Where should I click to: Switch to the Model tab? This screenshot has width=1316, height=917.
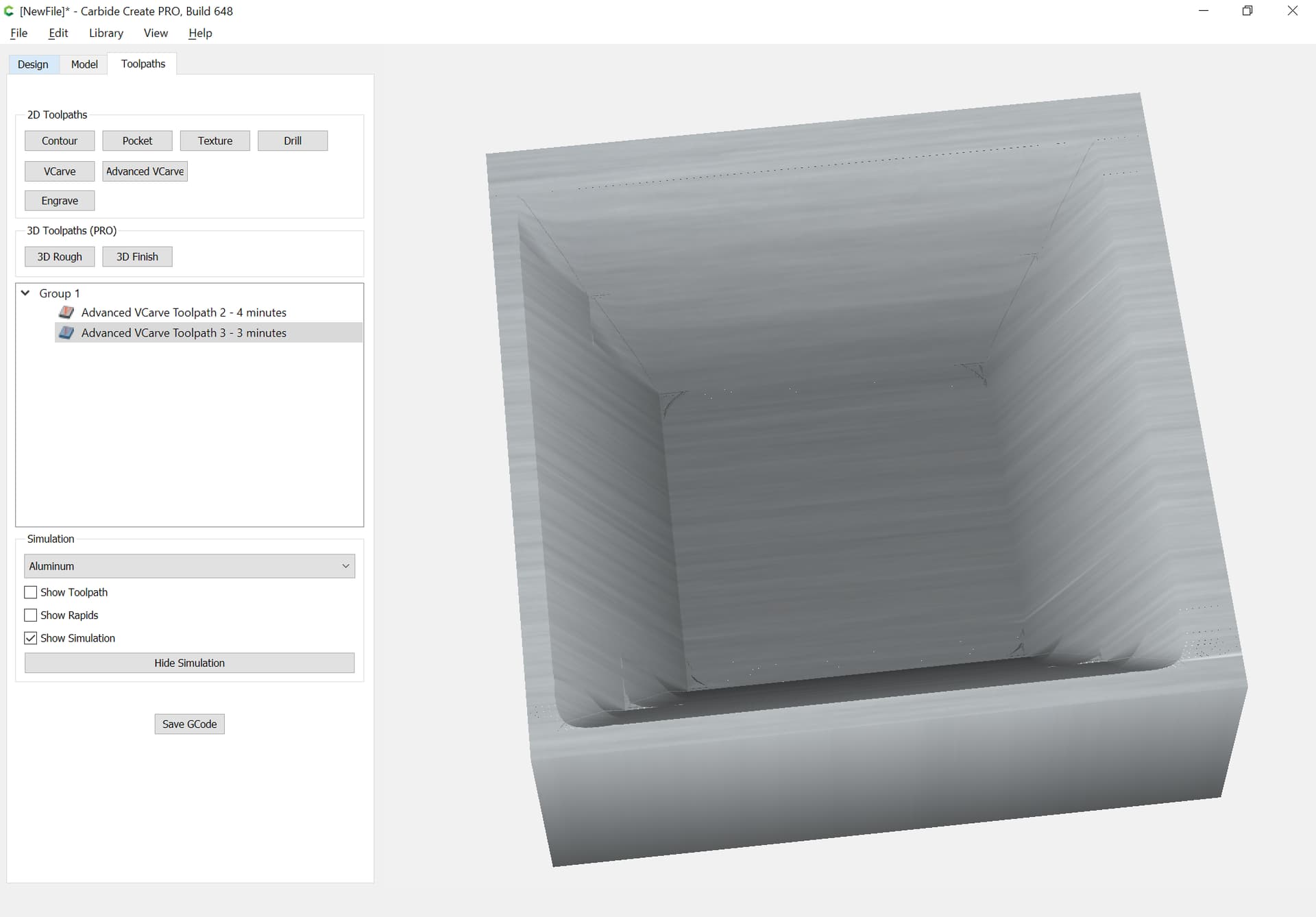click(84, 64)
